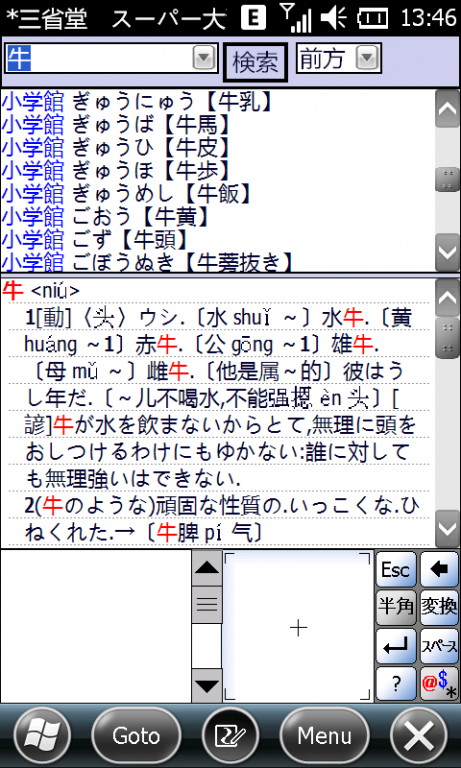Tap the speaker volume status icon
Image resolution: width=461 pixels, height=768 pixels.
click(334, 18)
